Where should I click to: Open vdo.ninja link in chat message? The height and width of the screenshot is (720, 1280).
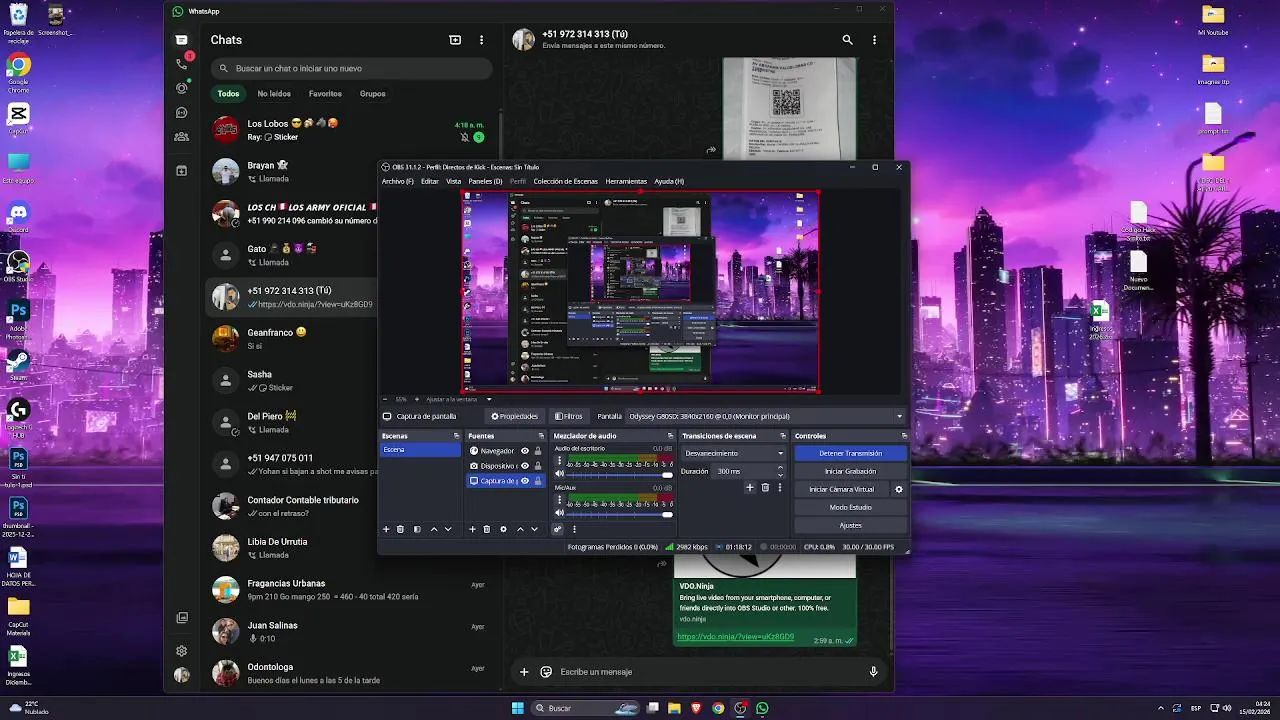tap(736, 637)
